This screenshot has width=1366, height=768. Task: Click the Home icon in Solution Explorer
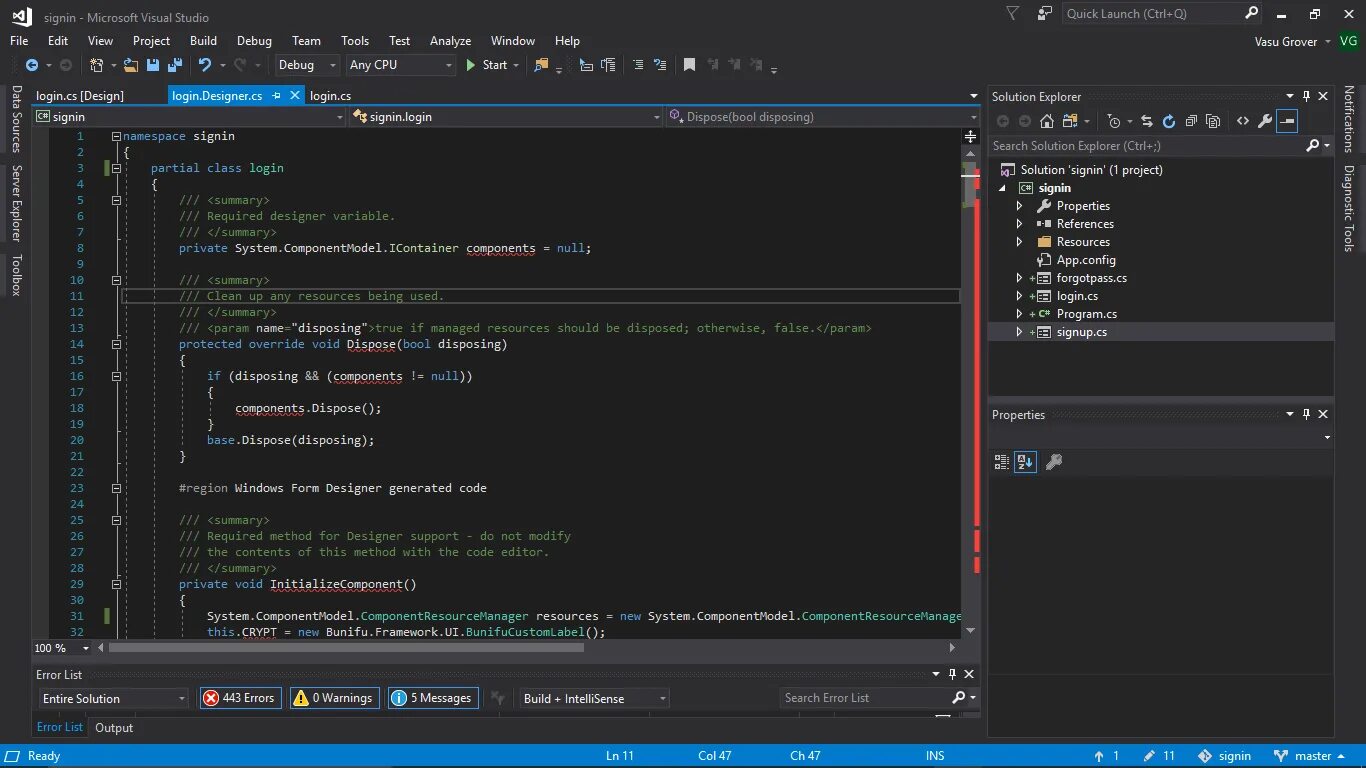(1046, 121)
